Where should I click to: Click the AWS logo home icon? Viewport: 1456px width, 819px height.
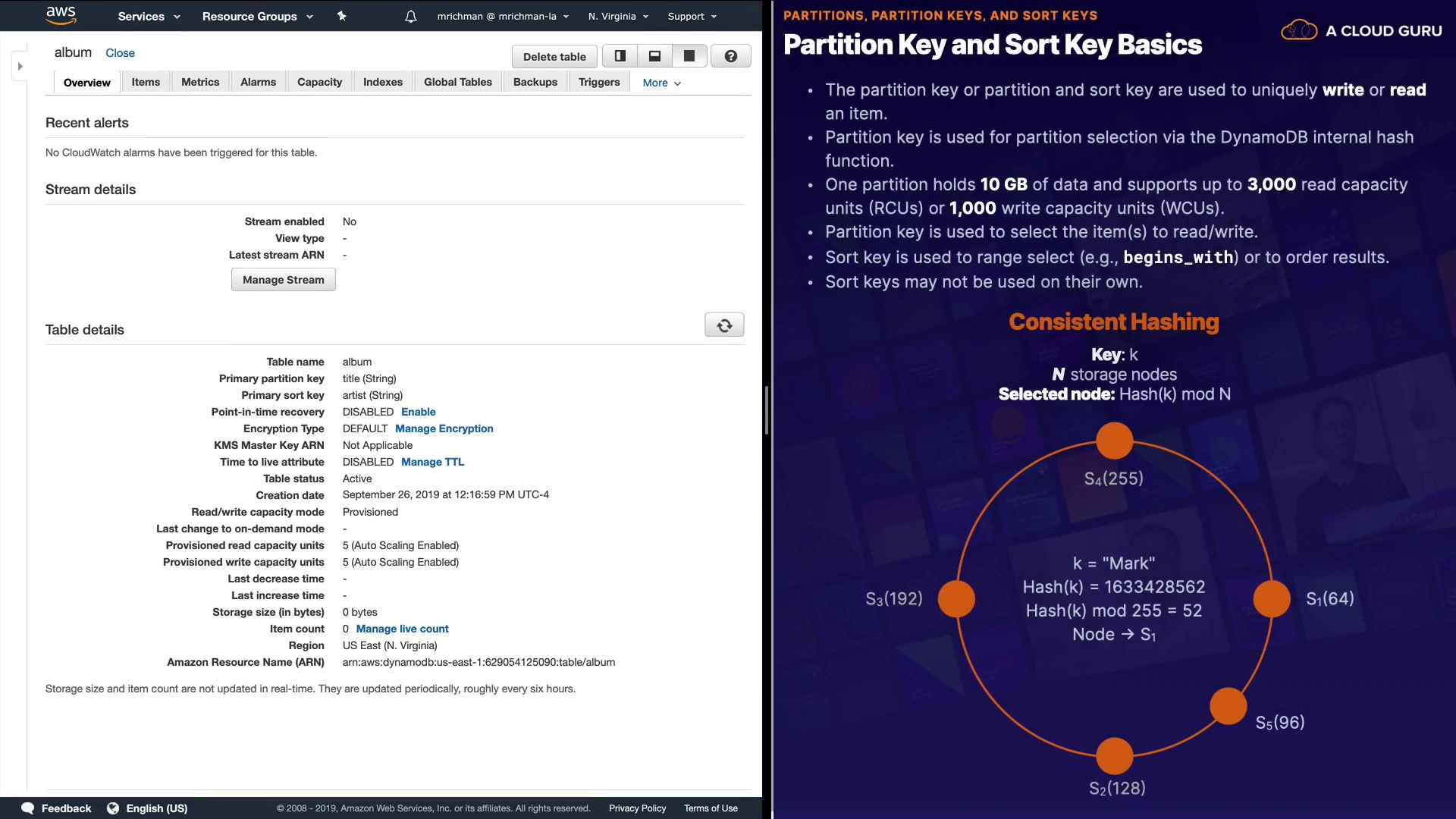tap(61, 15)
